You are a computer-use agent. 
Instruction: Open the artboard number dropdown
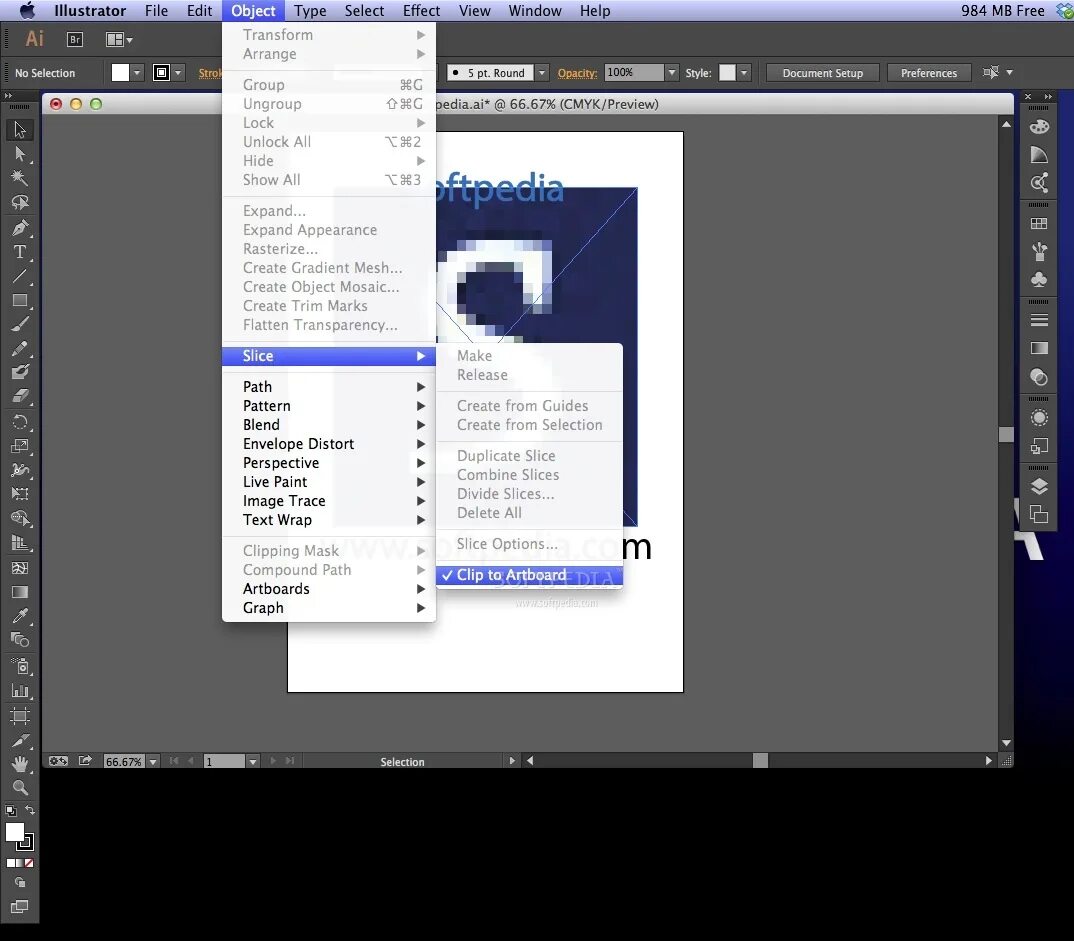coord(253,762)
